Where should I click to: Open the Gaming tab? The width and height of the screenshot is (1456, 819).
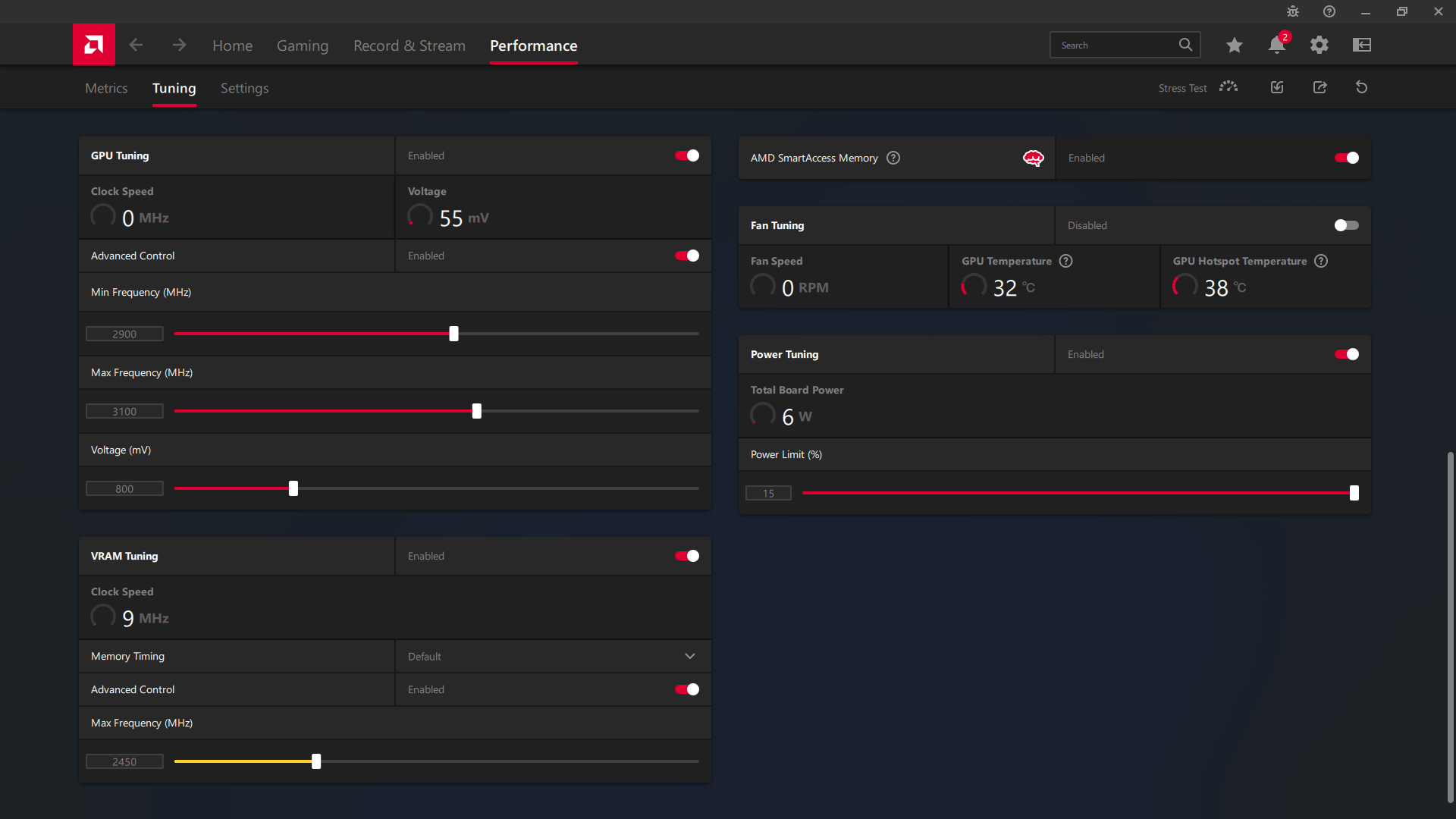coord(302,45)
